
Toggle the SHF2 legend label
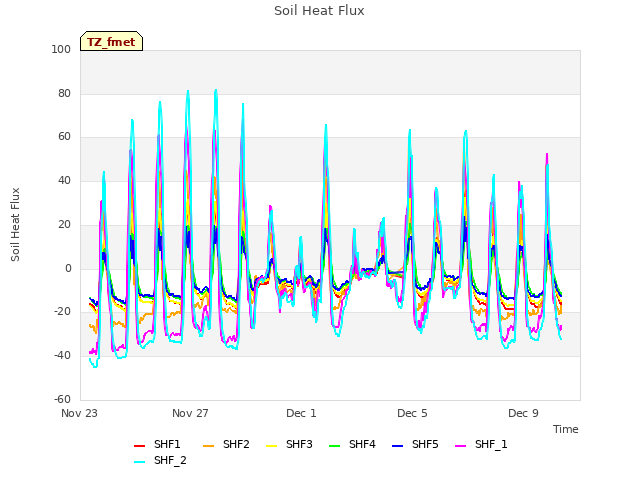pyautogui.click(x=236, y=444)
